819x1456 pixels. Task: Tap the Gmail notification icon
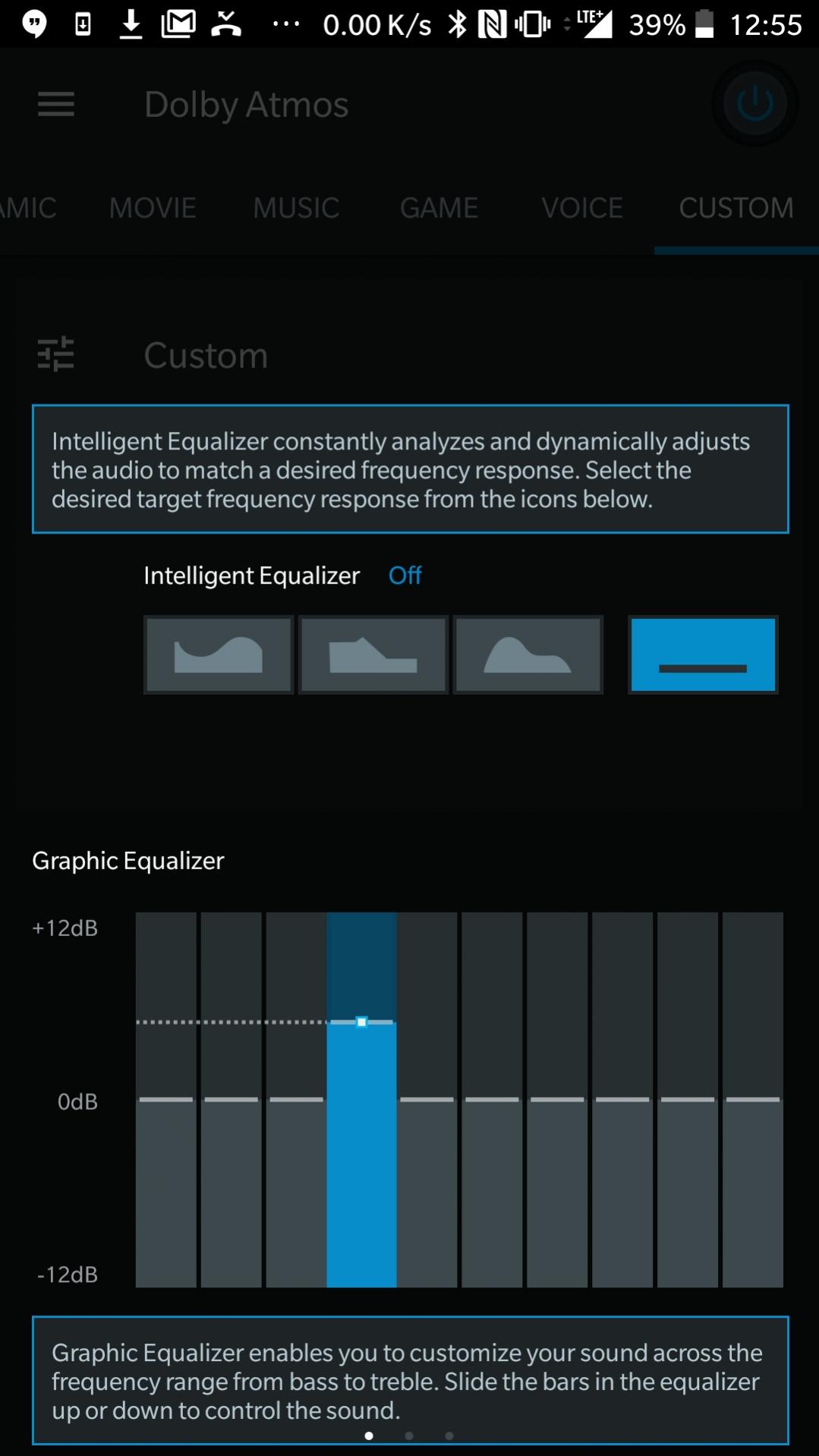pos(178,25)
